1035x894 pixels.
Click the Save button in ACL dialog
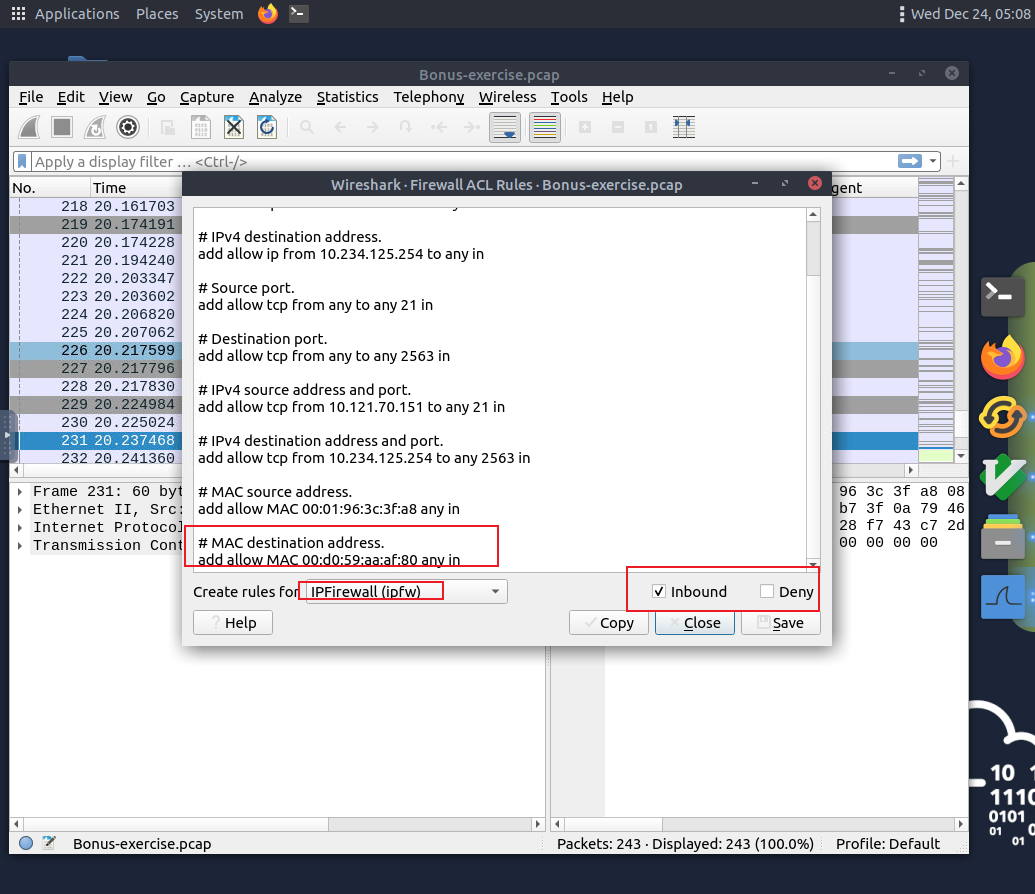[780, 623]
